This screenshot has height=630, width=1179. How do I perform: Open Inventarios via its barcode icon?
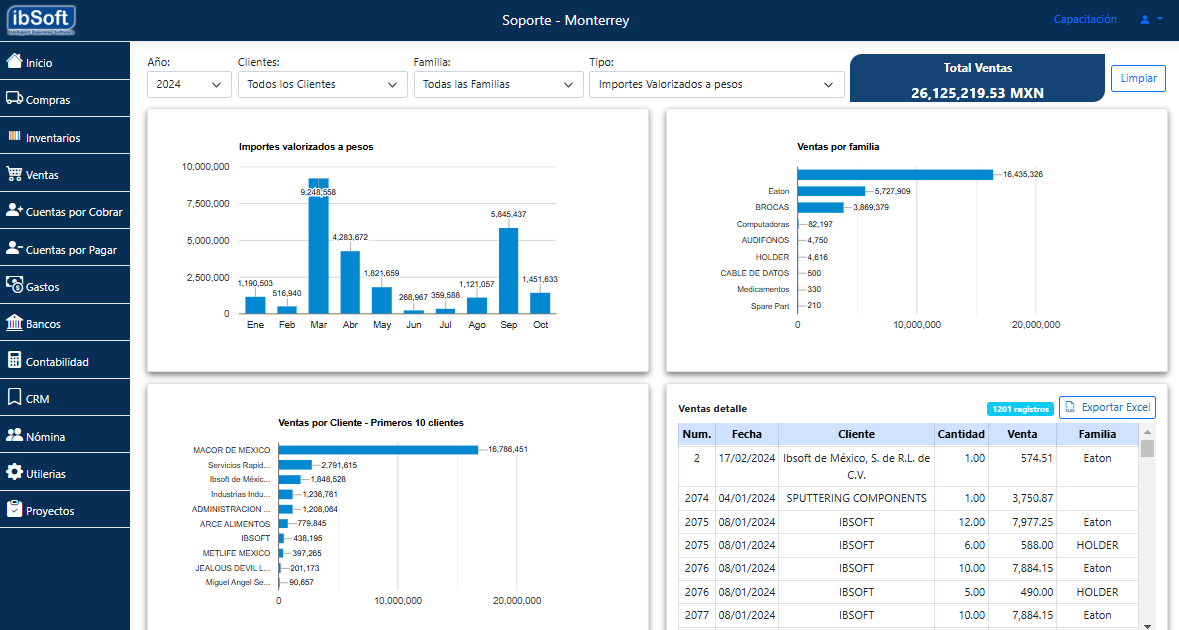pyautogui.click(x=14, y=136)
